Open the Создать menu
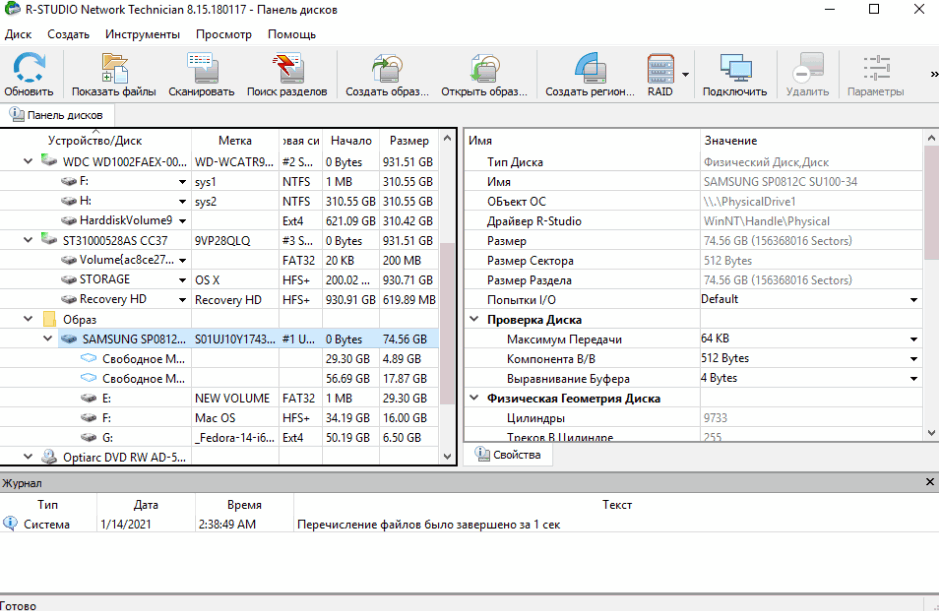This screenshot has height=611, width=939. (x=68, y=34)
